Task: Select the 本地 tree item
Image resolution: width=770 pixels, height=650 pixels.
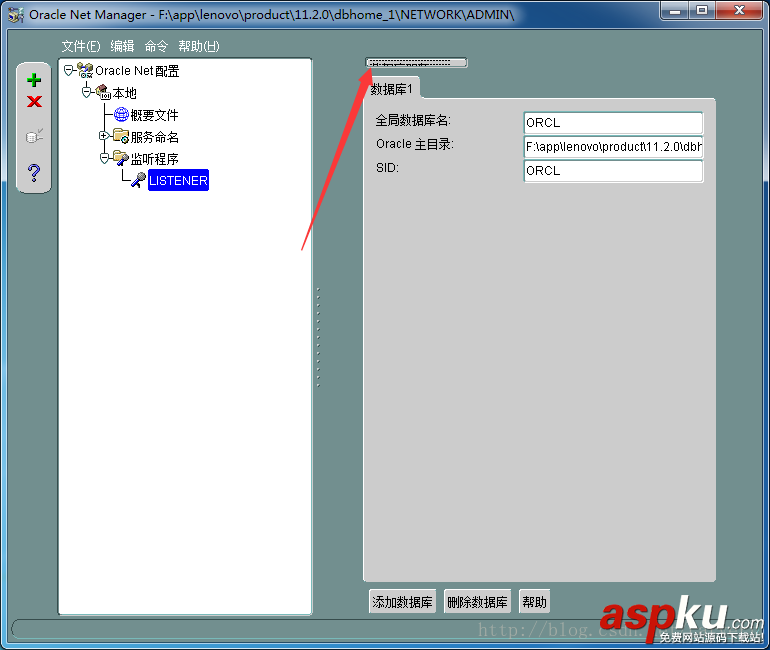Action: (124, 93)
